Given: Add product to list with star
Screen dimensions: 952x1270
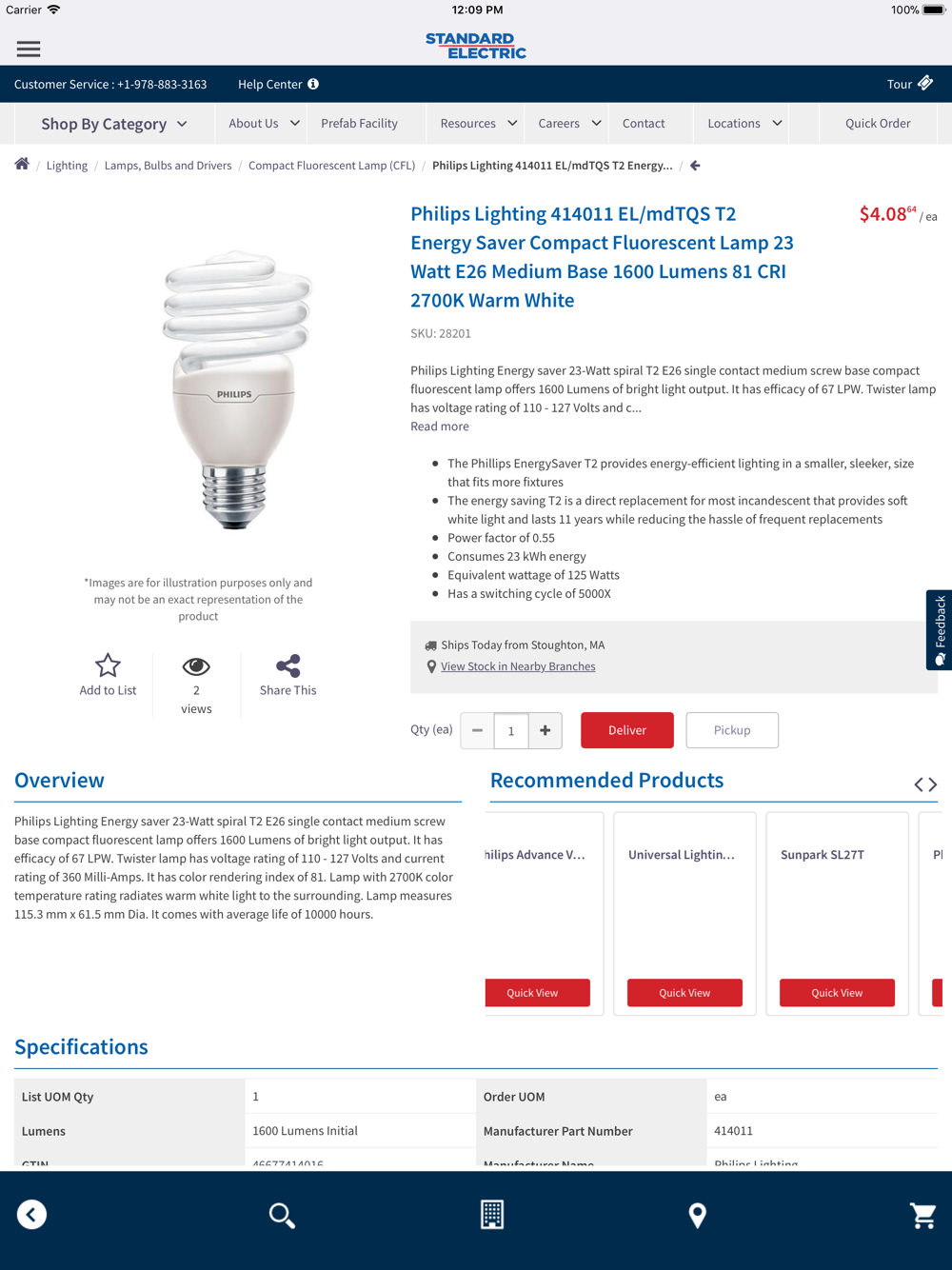Looking at the screenshot, I should click(x=108, y=665).
